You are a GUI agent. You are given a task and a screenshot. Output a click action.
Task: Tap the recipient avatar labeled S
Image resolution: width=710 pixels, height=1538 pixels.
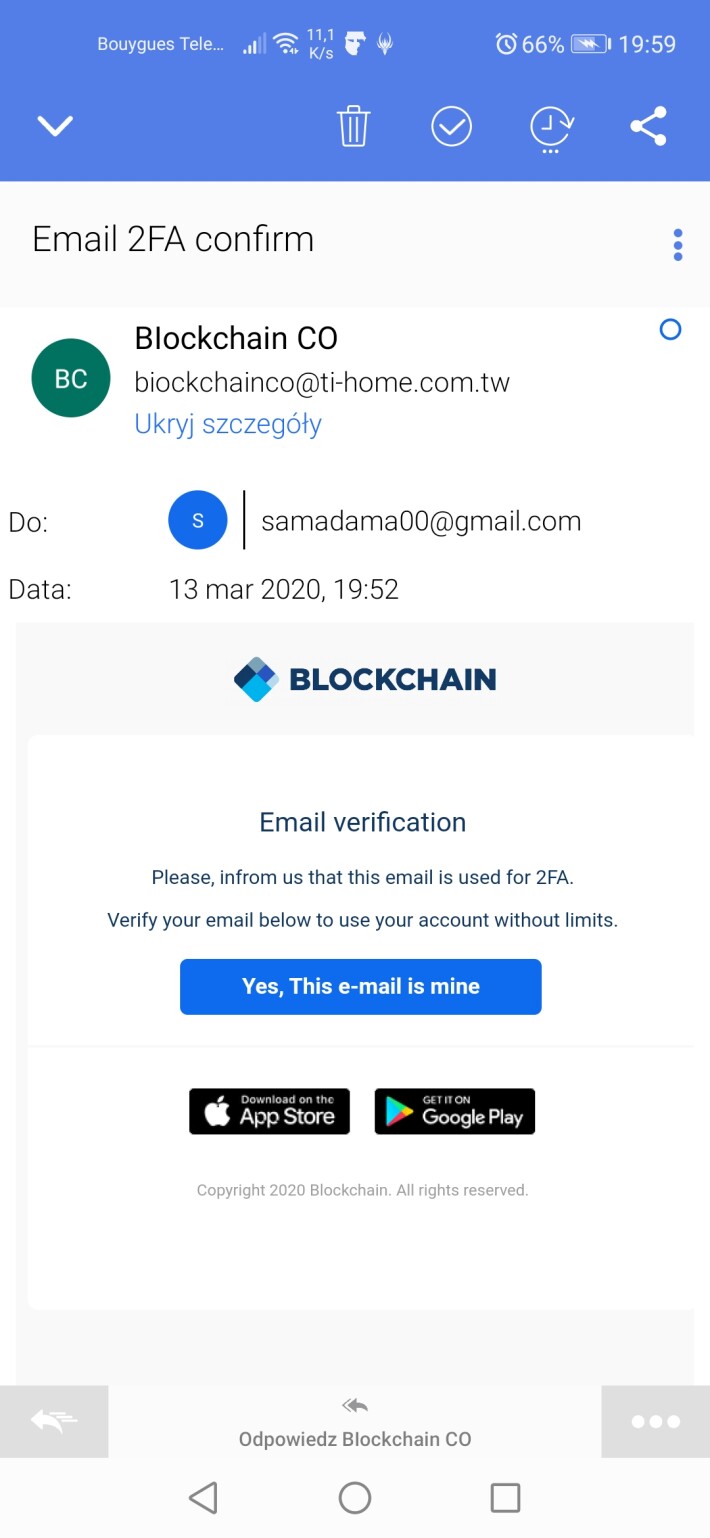(x=197, y=520)
